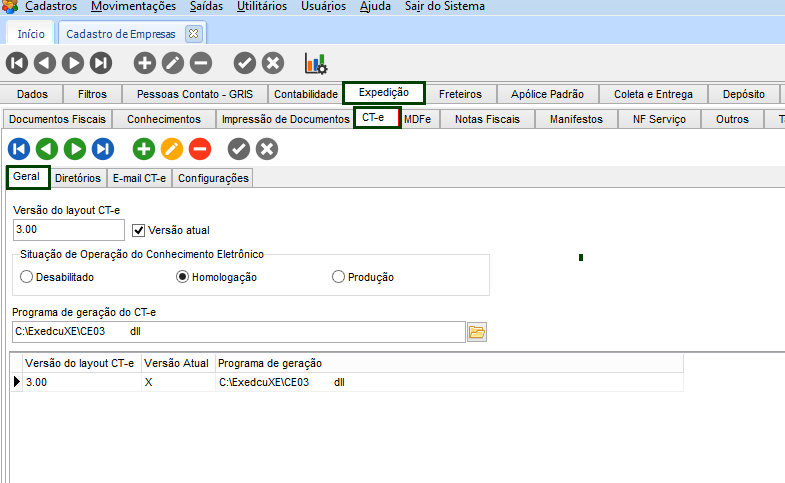Open the Freteiros tab
Image resolution: width=785 pixels, height=483 pixels.
tap(460, 94)
